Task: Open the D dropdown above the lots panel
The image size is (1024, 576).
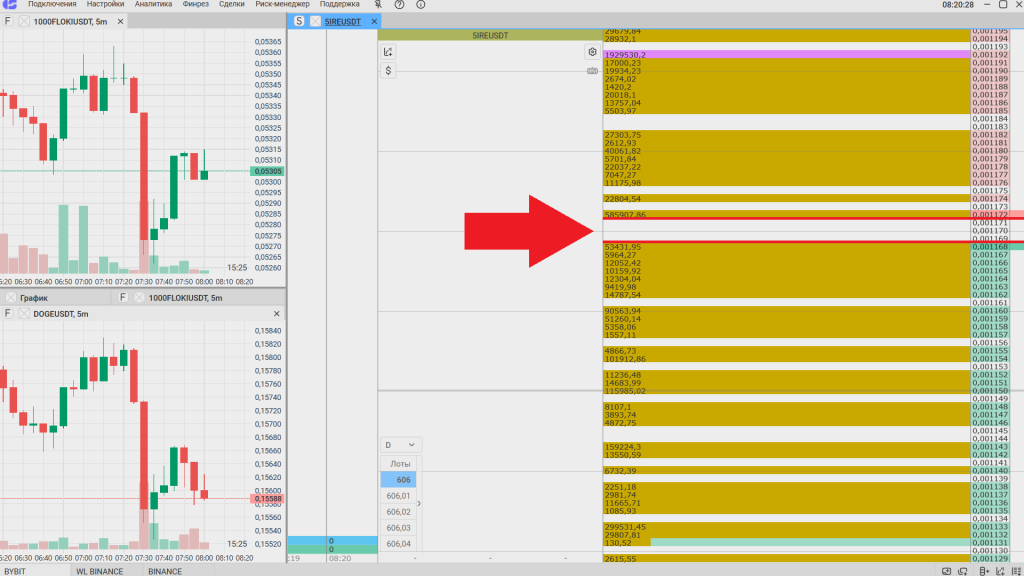Action: (x=399, y=445)
